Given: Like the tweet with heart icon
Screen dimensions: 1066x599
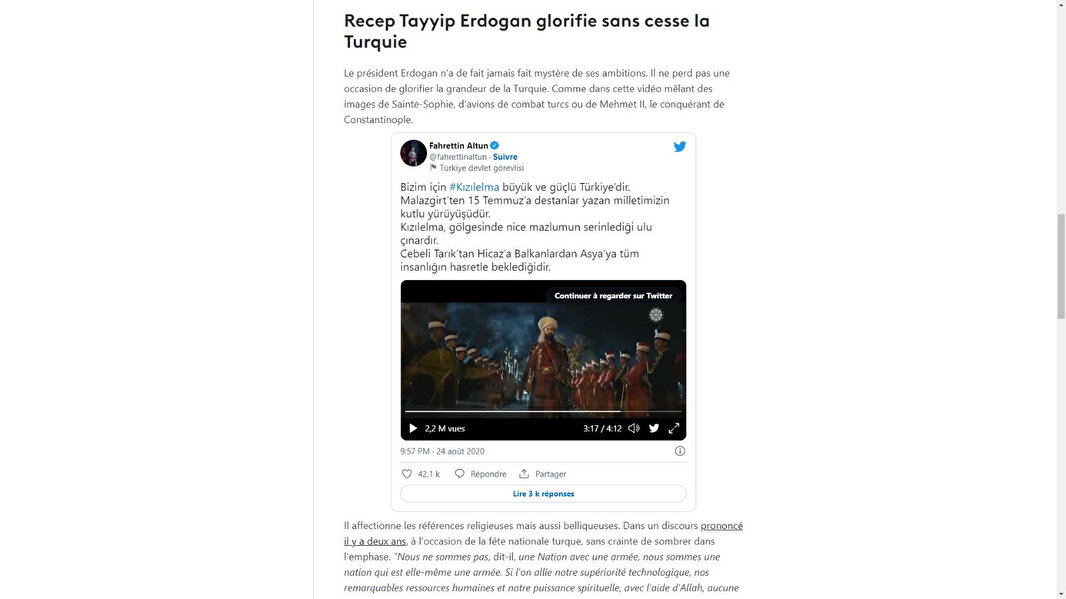Looking at the screenshot, I should click(407, 474).
